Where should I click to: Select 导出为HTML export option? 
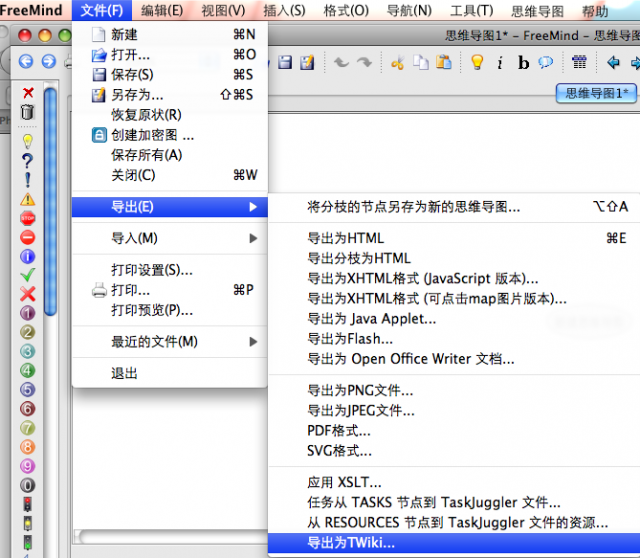coord(454,238)
